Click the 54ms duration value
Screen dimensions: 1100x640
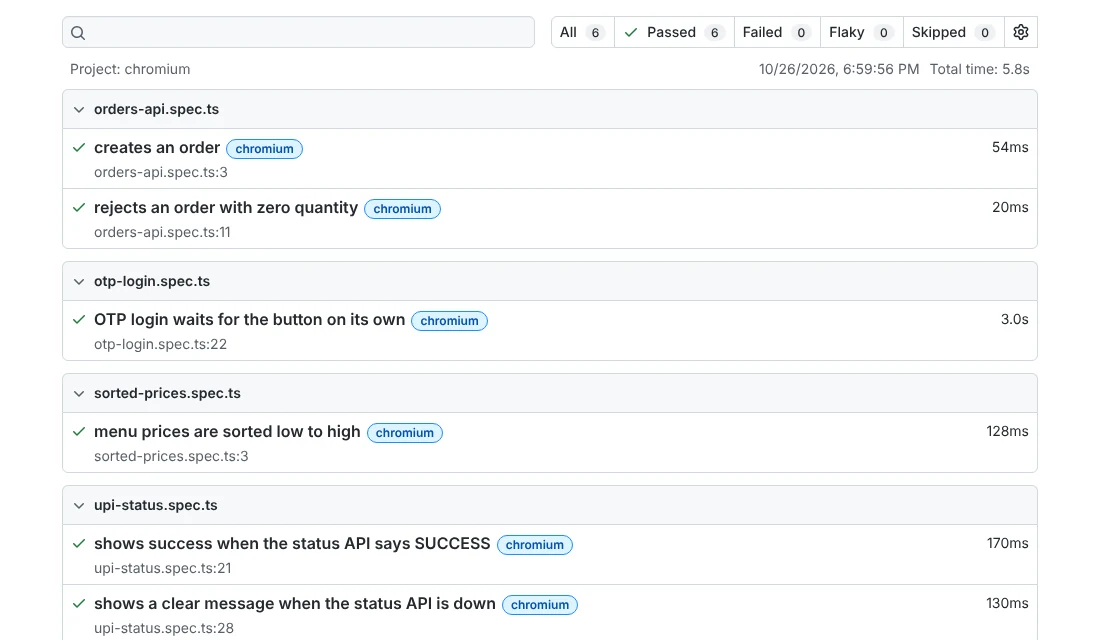(x=1010, y=147)
